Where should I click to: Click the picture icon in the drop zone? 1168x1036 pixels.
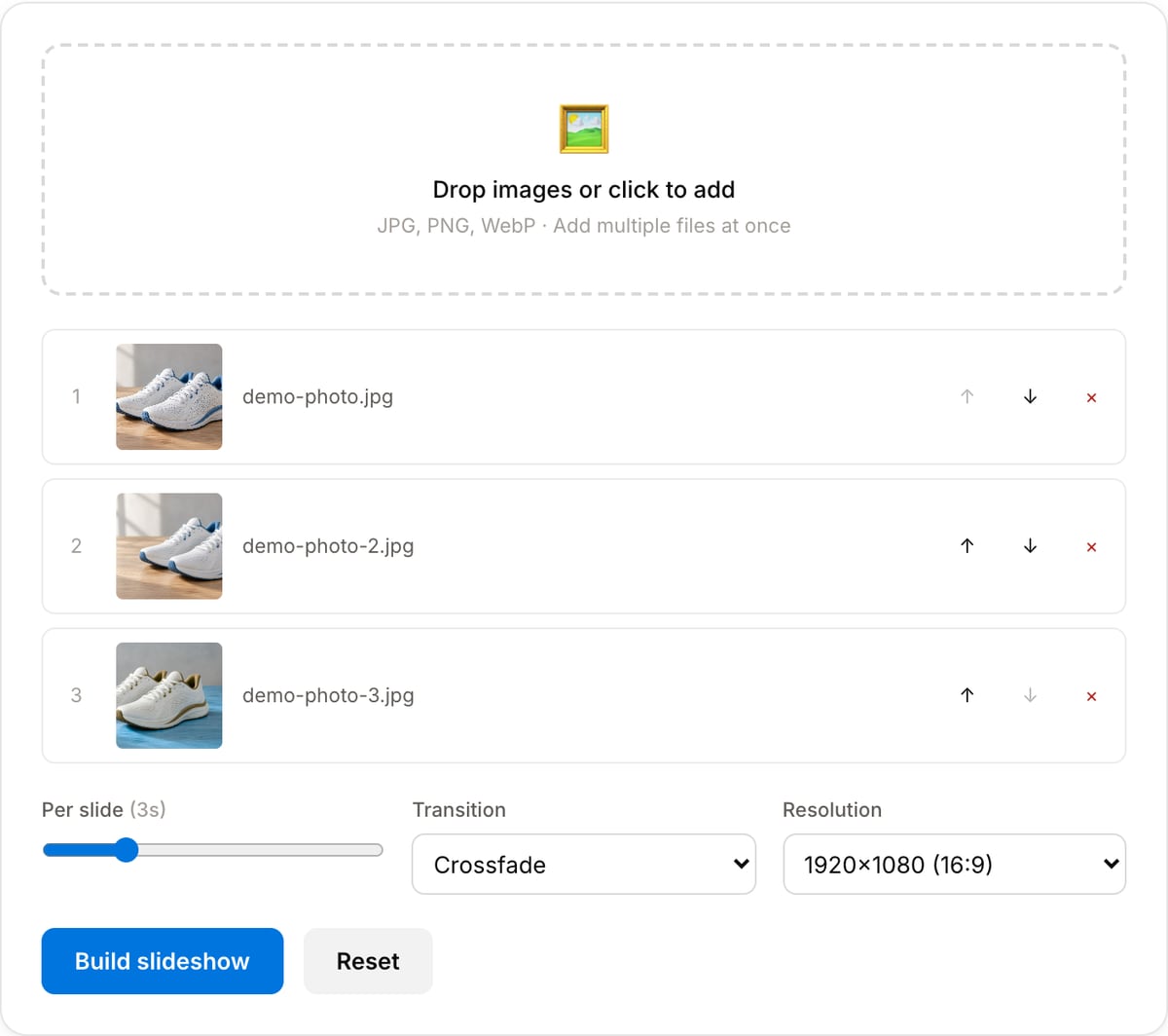click(x=584, y=129)
